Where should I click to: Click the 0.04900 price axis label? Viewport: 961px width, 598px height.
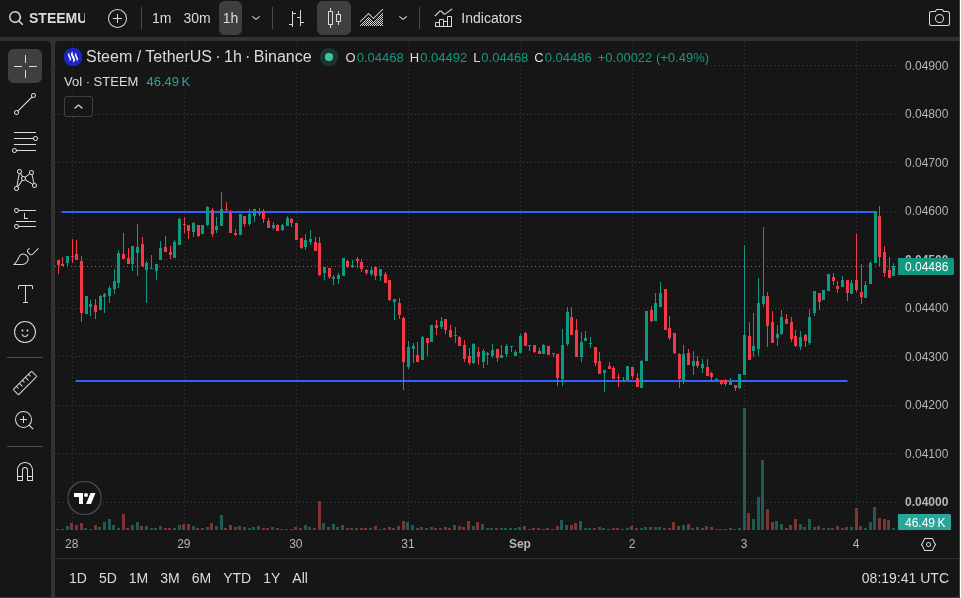pyautogui.click(x=926, y=66)
